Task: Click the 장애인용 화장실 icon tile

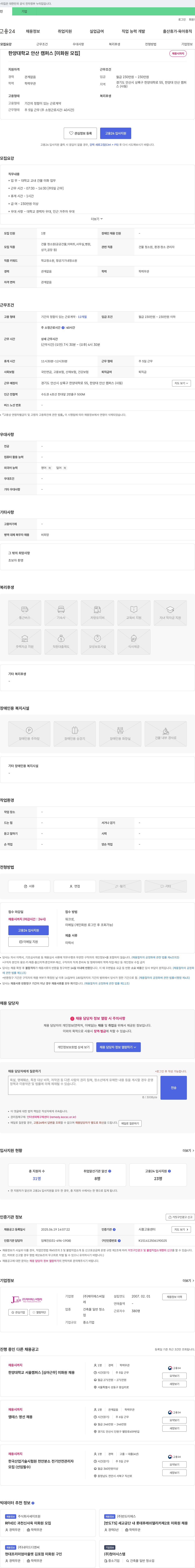Action: [120, 734]
